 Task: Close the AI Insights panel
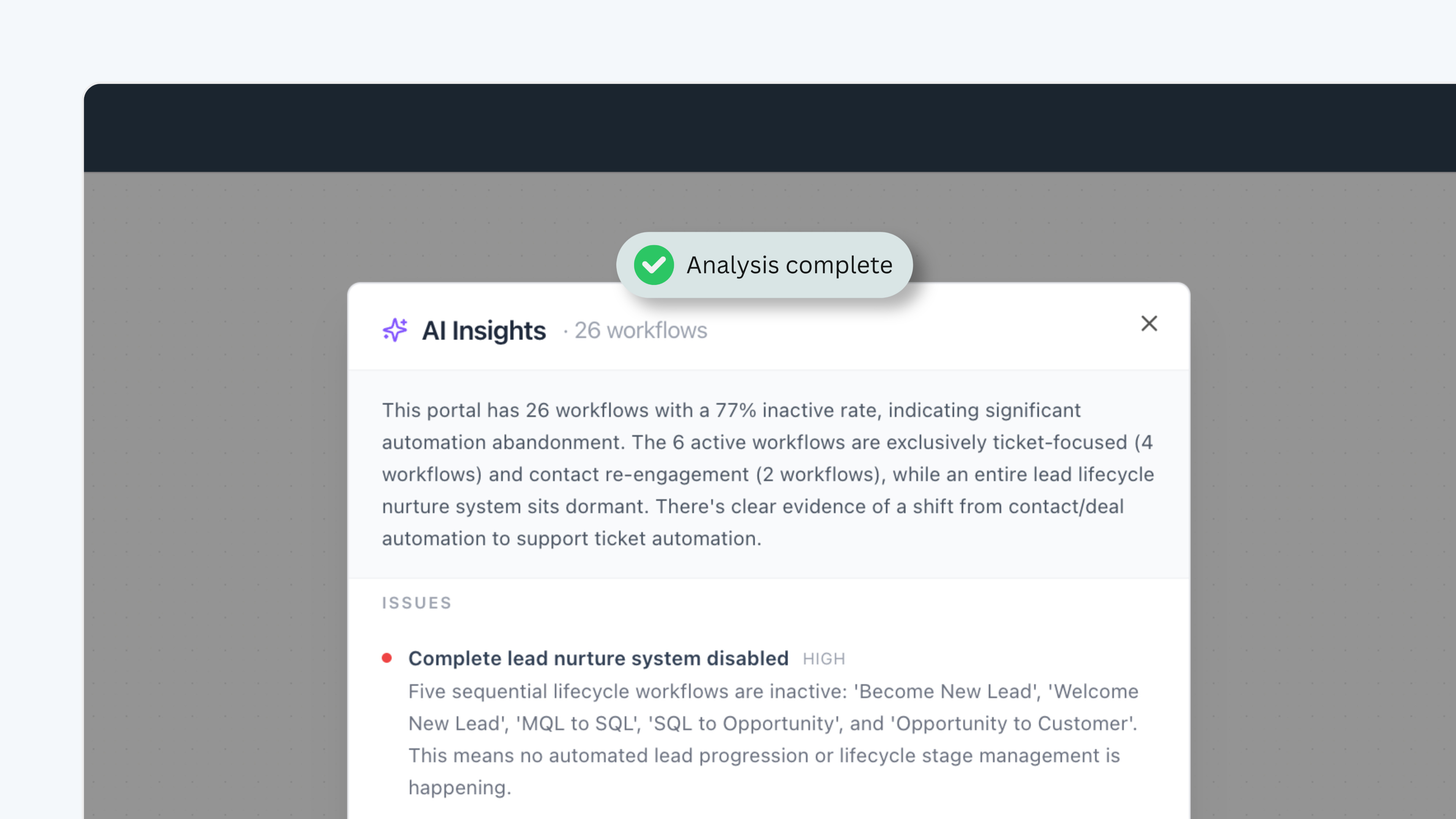click(1150, 323)
